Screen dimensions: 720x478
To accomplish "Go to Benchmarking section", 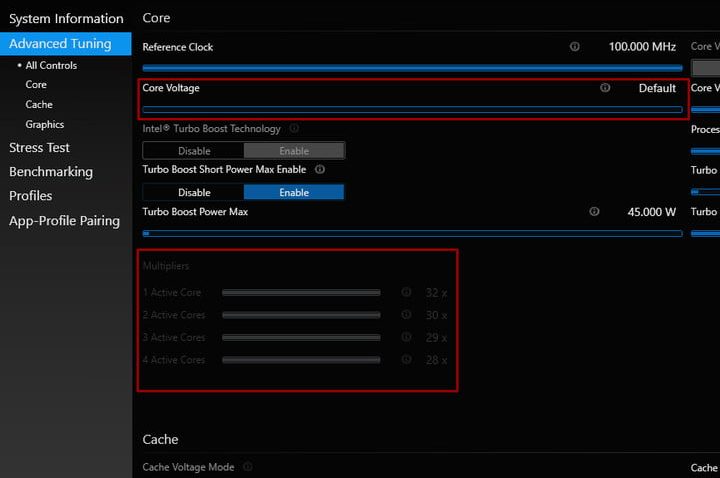I will pos(51,172).
